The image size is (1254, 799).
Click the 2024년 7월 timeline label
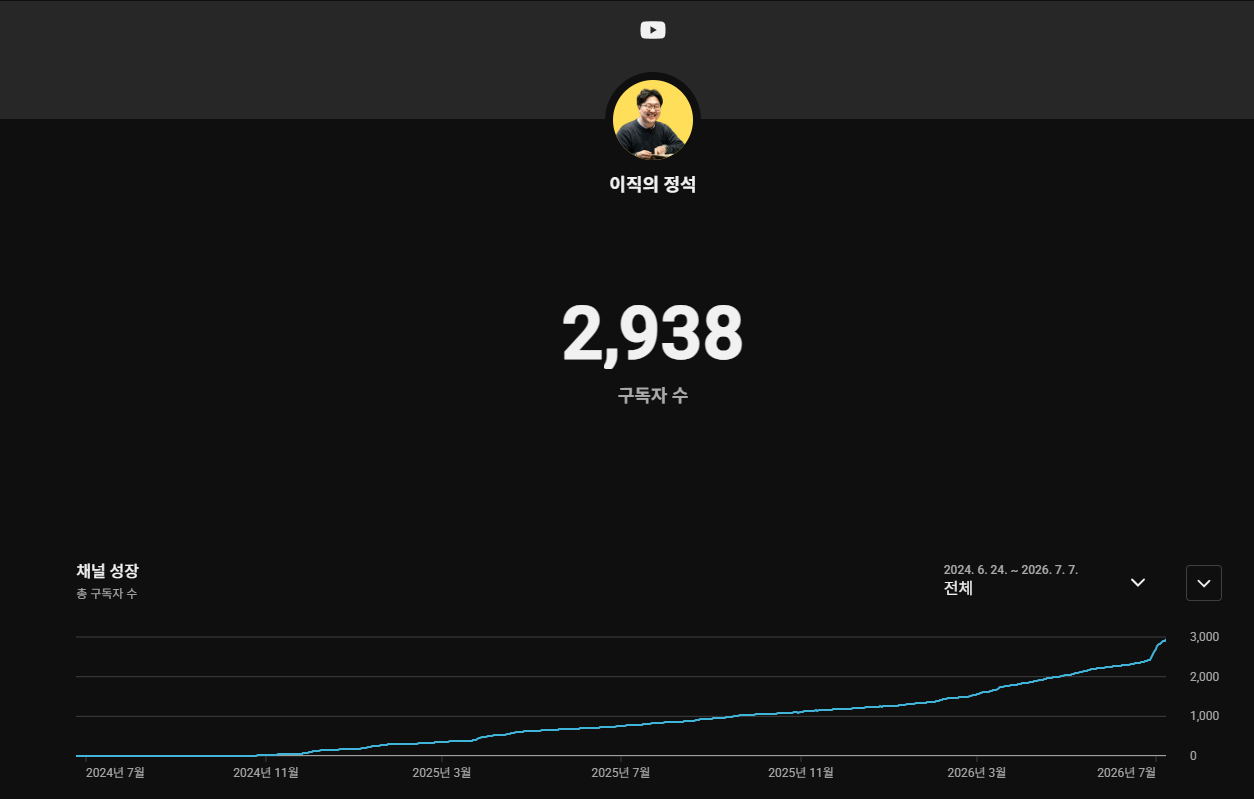[115, 772]
